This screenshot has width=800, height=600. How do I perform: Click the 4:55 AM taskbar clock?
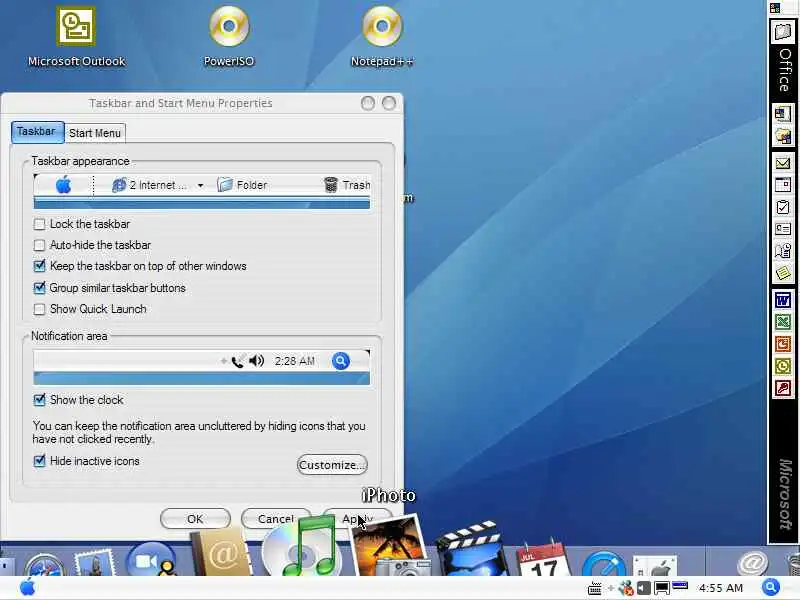(720, 588)
